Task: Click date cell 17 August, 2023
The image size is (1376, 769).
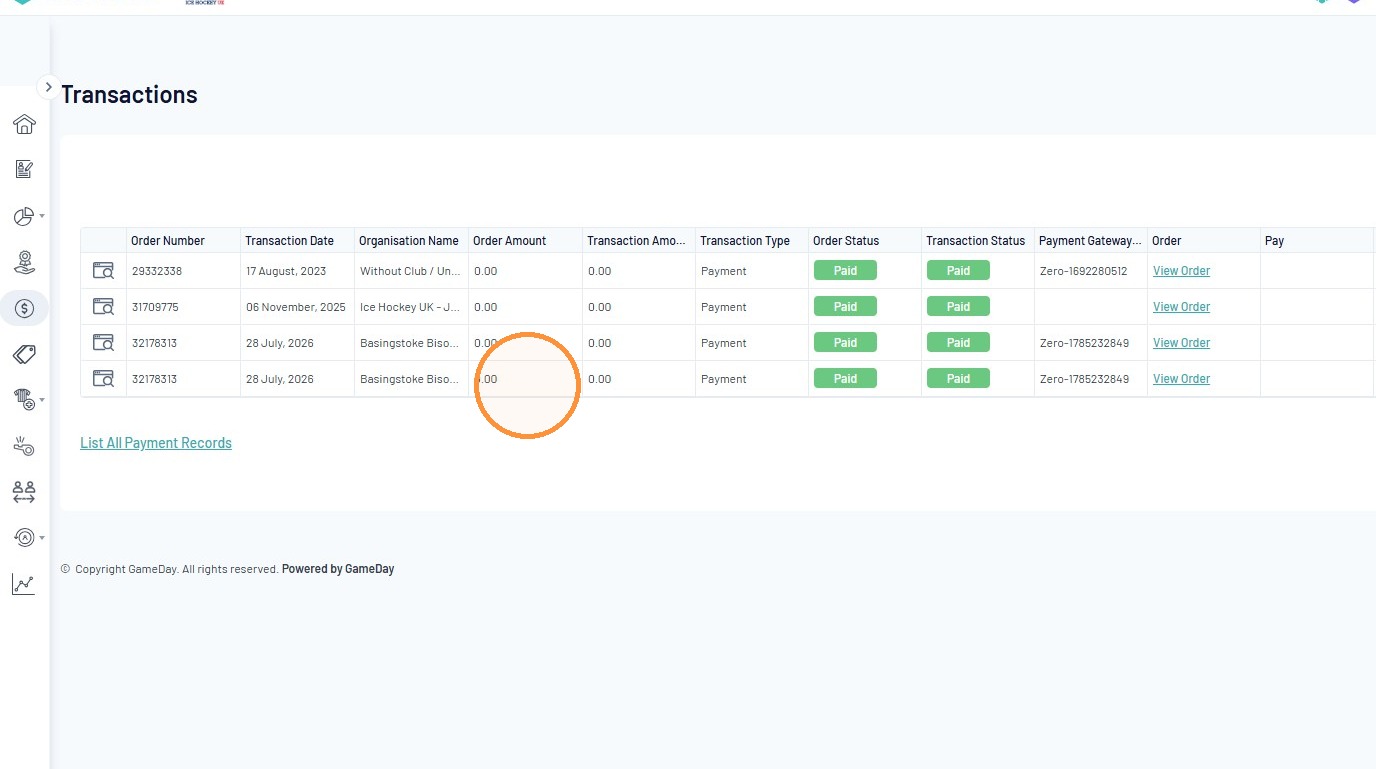Action: [297, 271]
